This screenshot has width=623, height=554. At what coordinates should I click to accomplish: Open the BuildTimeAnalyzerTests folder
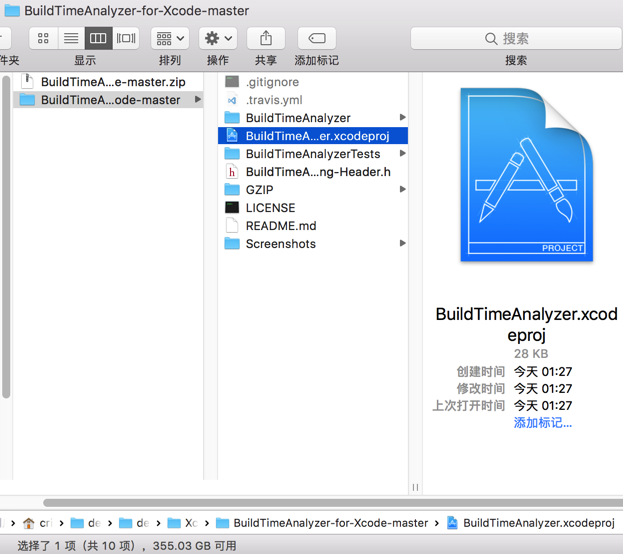(x=313, y=153)
